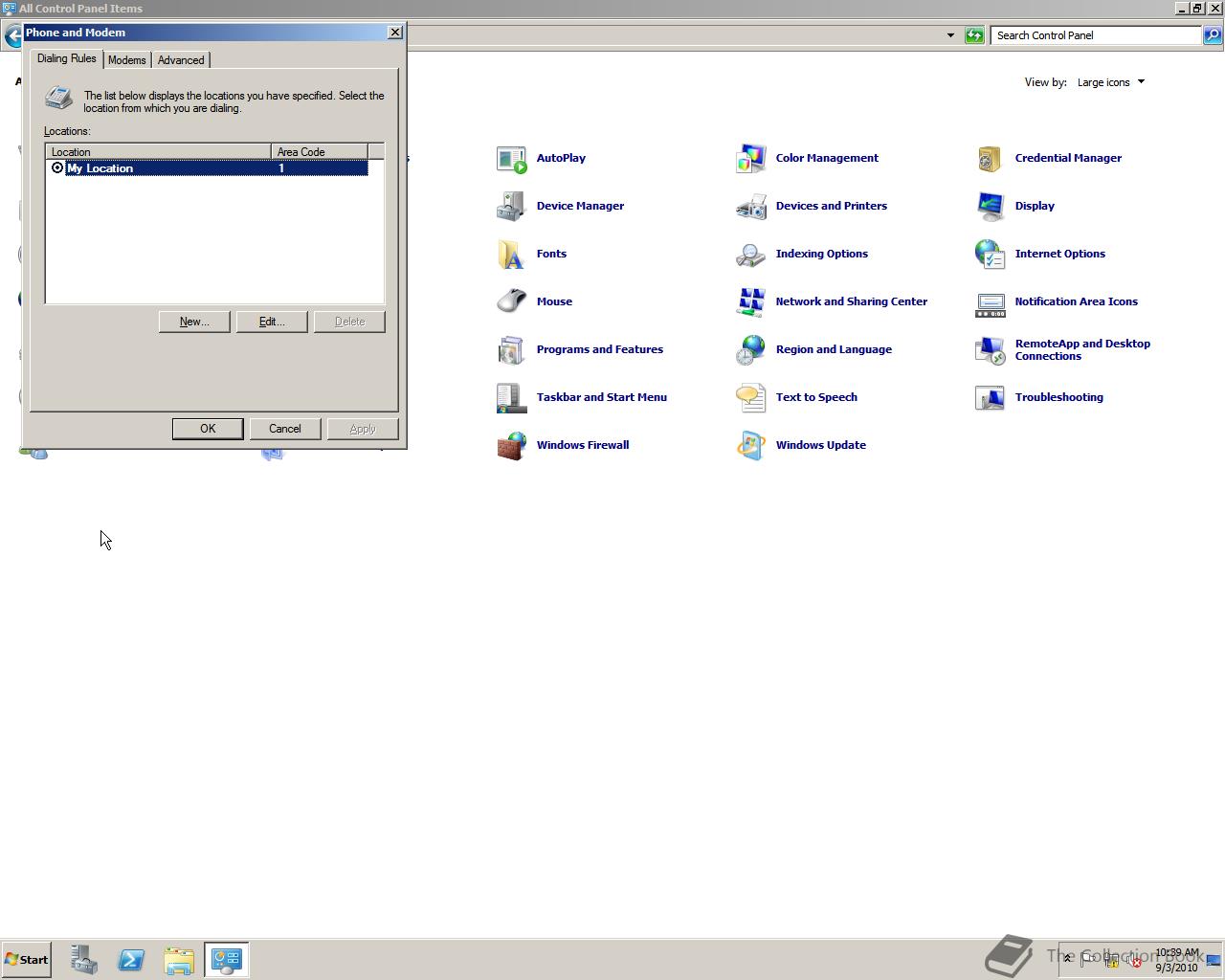Screen dimensions: 1225x980
Task: Click the Windows Update link text
Action: point(821,446)
